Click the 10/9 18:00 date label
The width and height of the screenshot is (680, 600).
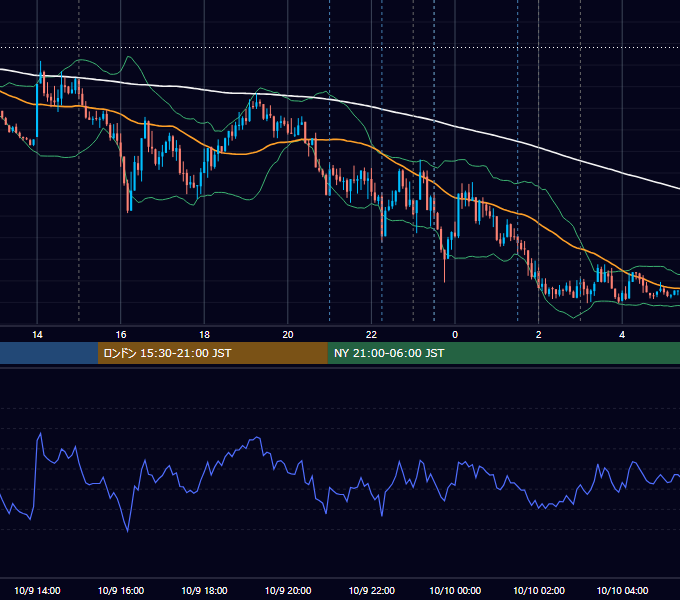(204, 590)
